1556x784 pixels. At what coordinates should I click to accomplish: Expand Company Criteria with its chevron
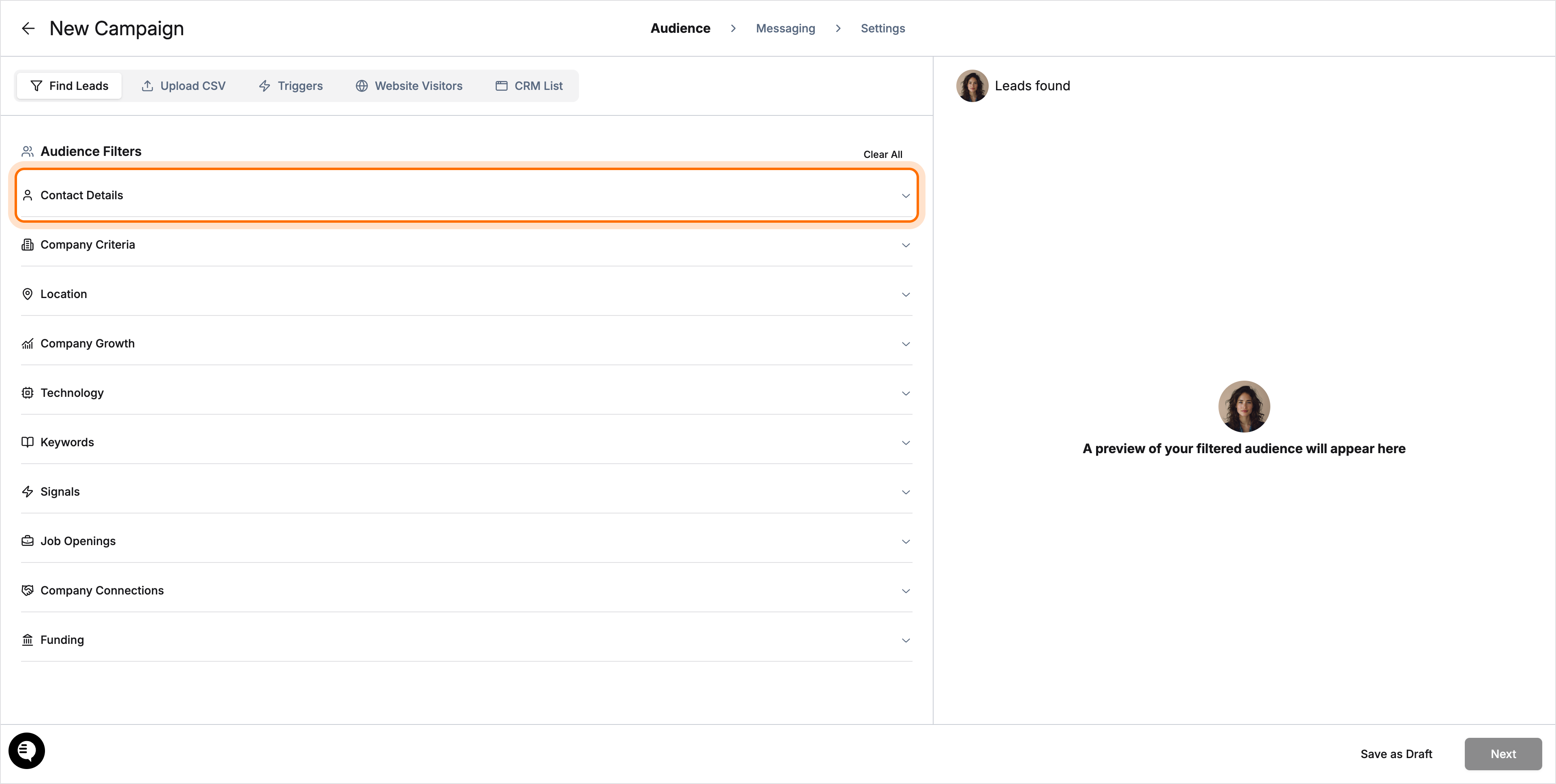[x=906, y=245]
